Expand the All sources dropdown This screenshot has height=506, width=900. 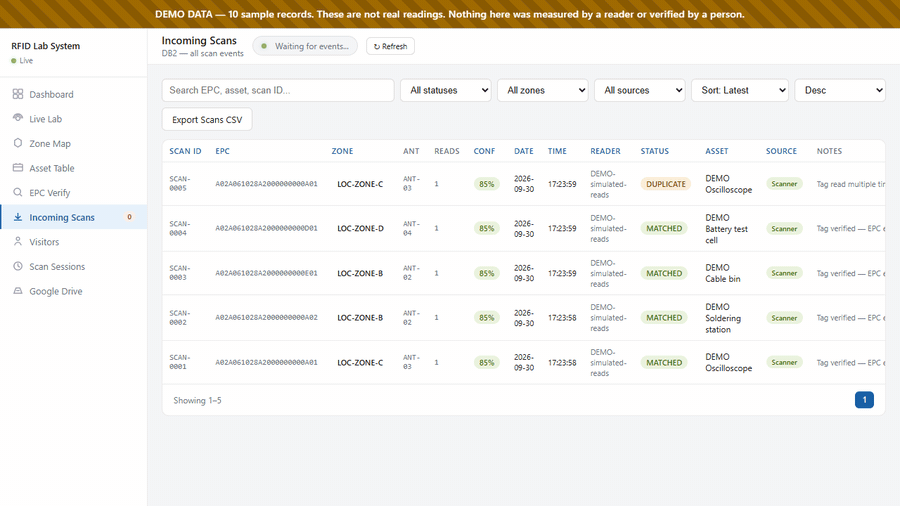(x=639, y=90)
